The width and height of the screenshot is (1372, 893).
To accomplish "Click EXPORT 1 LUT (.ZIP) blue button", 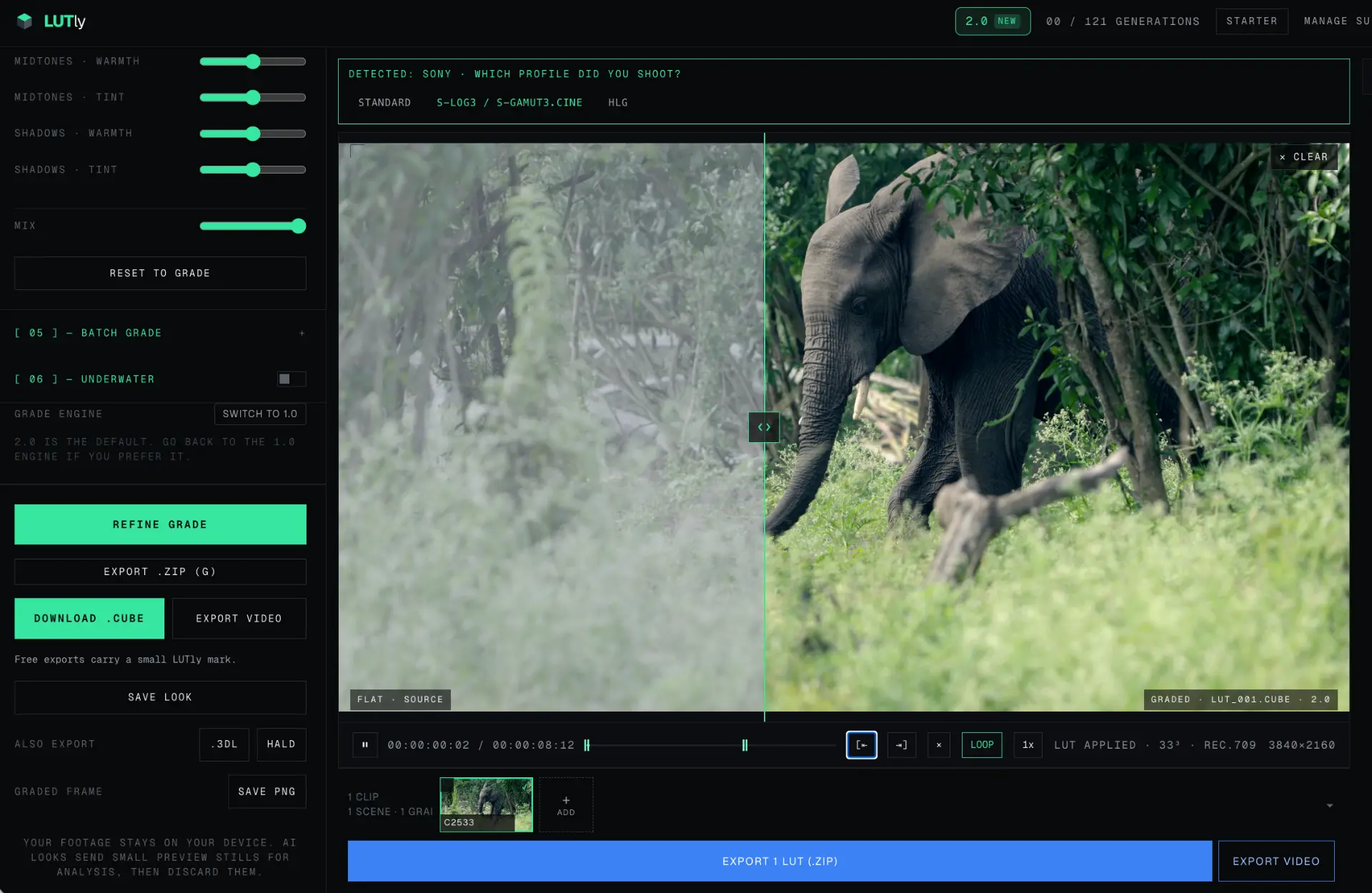I will click(780, 862).
